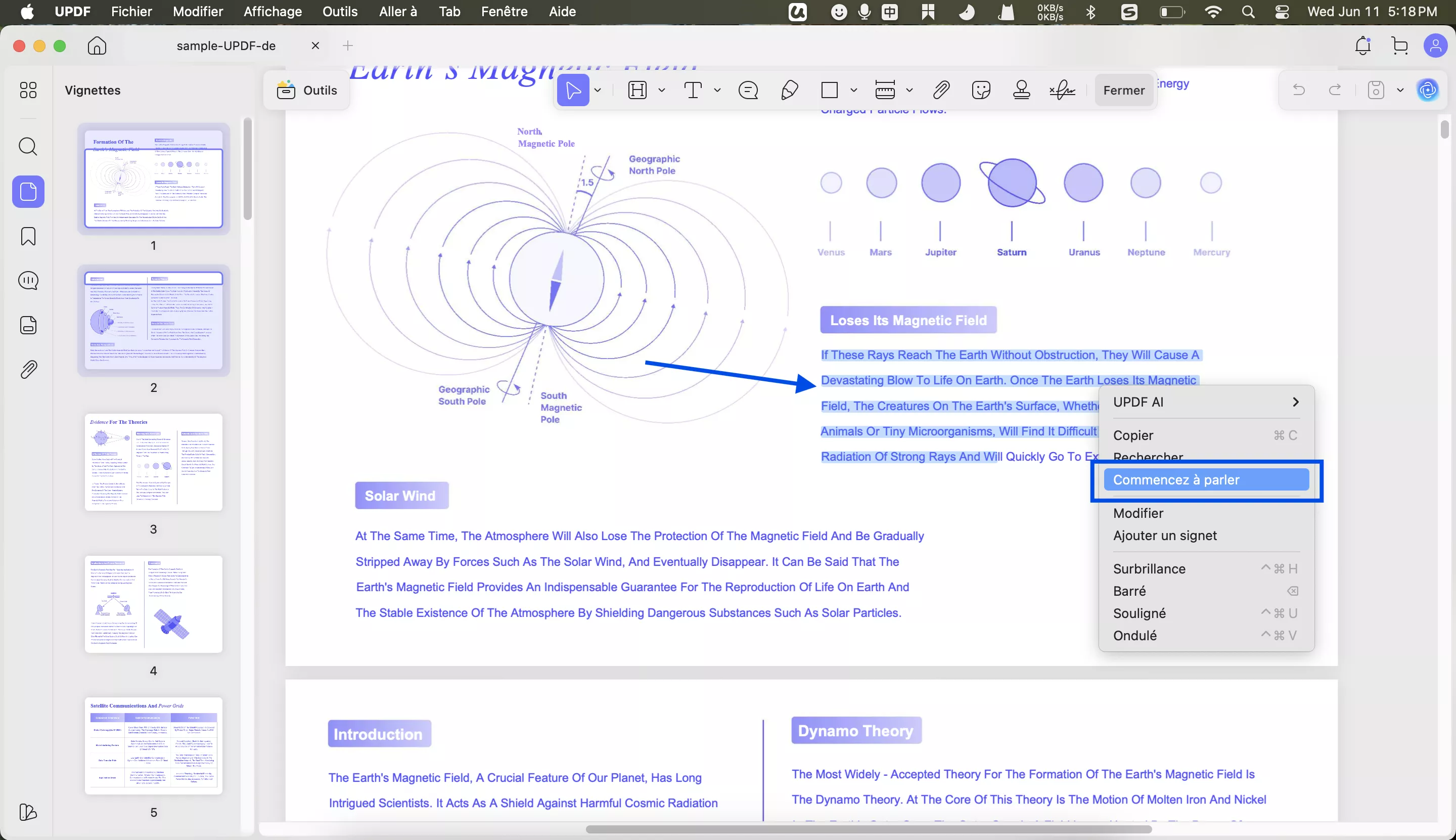Click the Undo arrow
1456x840 pixels.
1300,90
